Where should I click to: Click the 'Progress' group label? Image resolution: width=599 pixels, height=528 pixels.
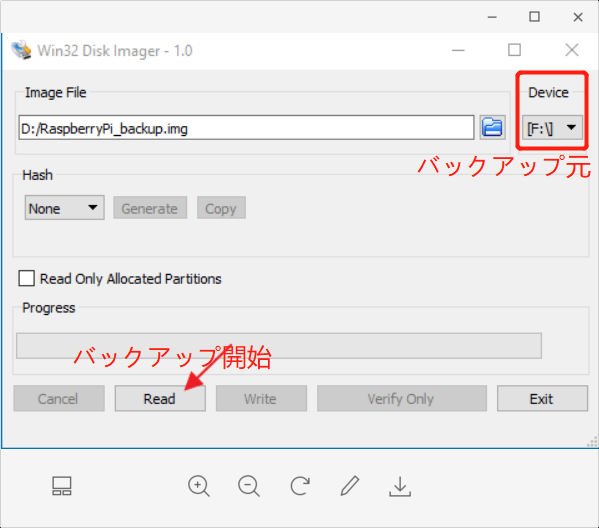coord(49,308)
